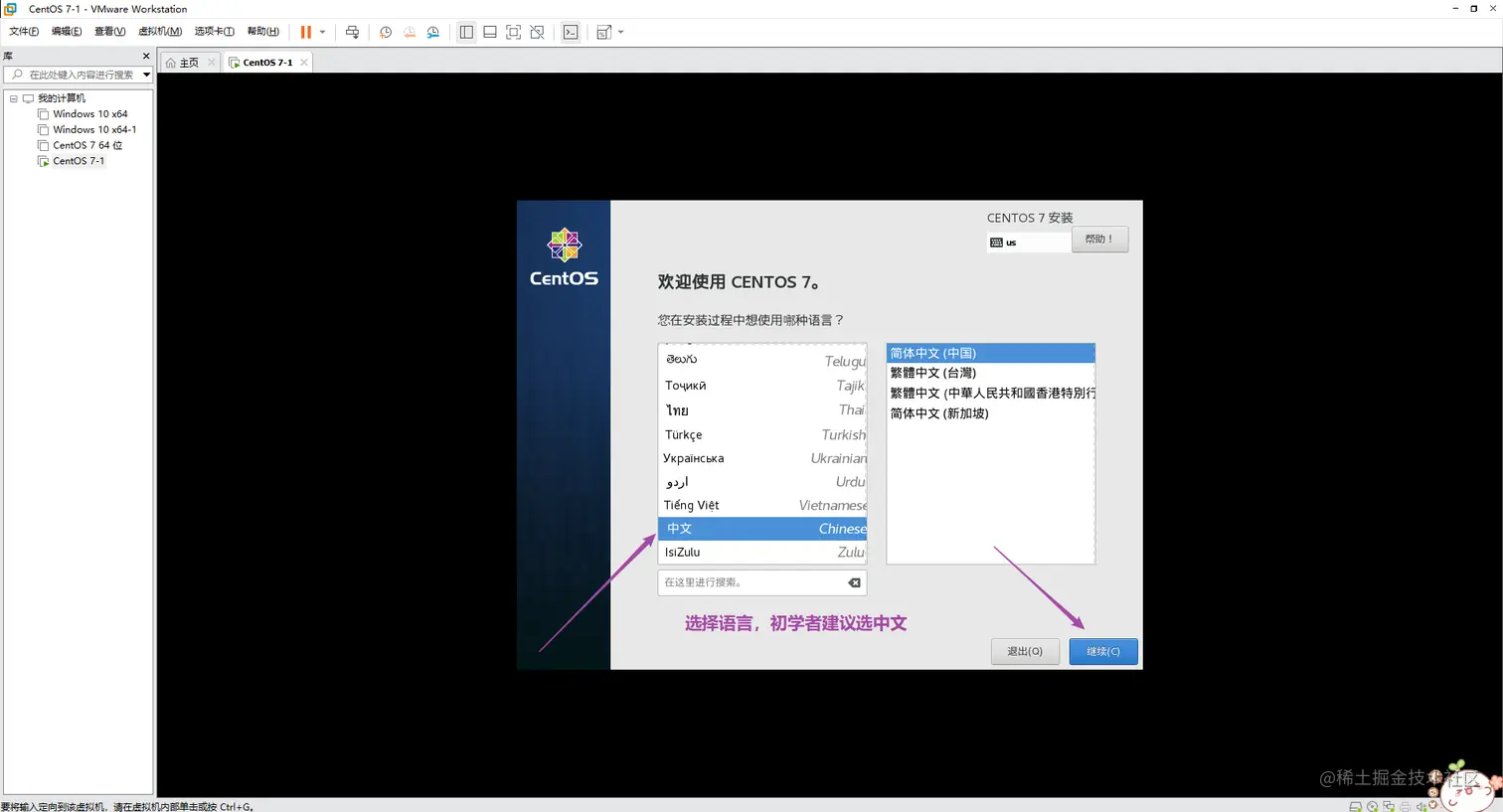The image size is (1503, 812).
Task: Toggle the library sidebar view icon
Action: click(x=466, y=33)
